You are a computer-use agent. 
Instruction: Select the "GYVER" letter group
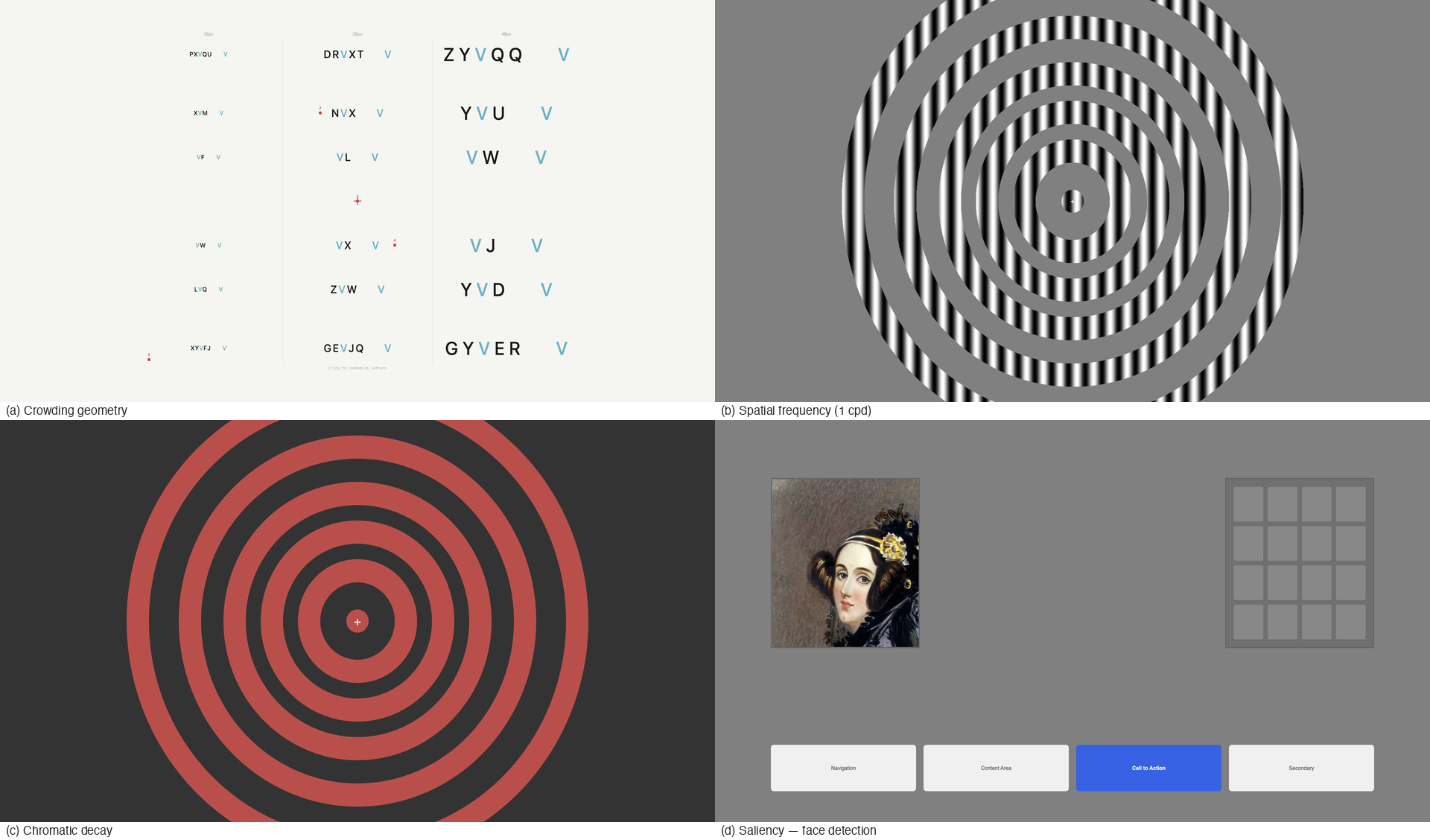click(482, 348)
